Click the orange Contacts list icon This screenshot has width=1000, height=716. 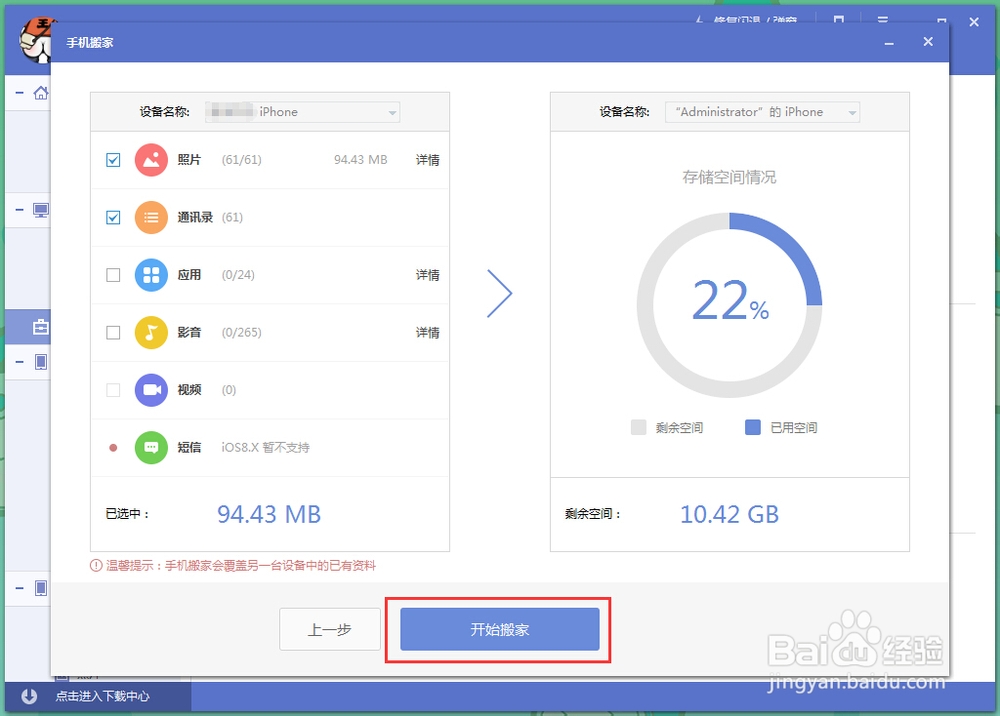[x=151, y=217]
